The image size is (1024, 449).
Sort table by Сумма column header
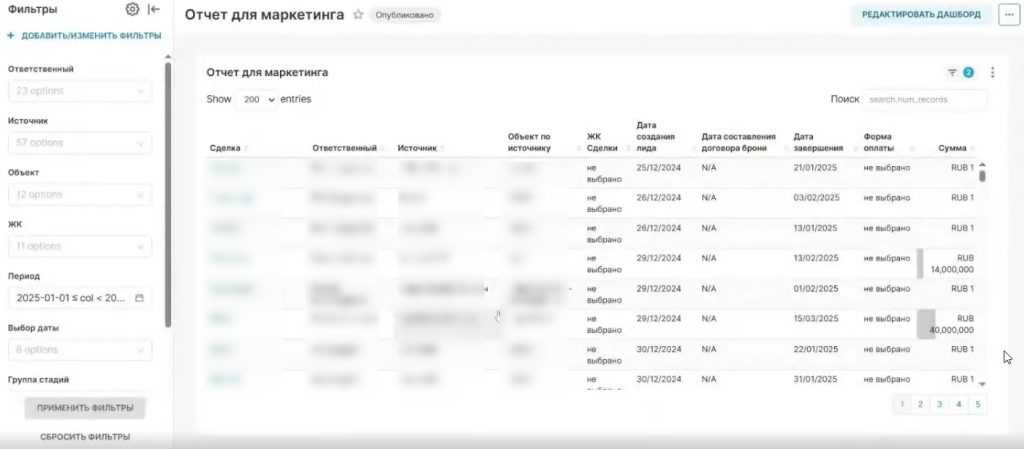952,148
